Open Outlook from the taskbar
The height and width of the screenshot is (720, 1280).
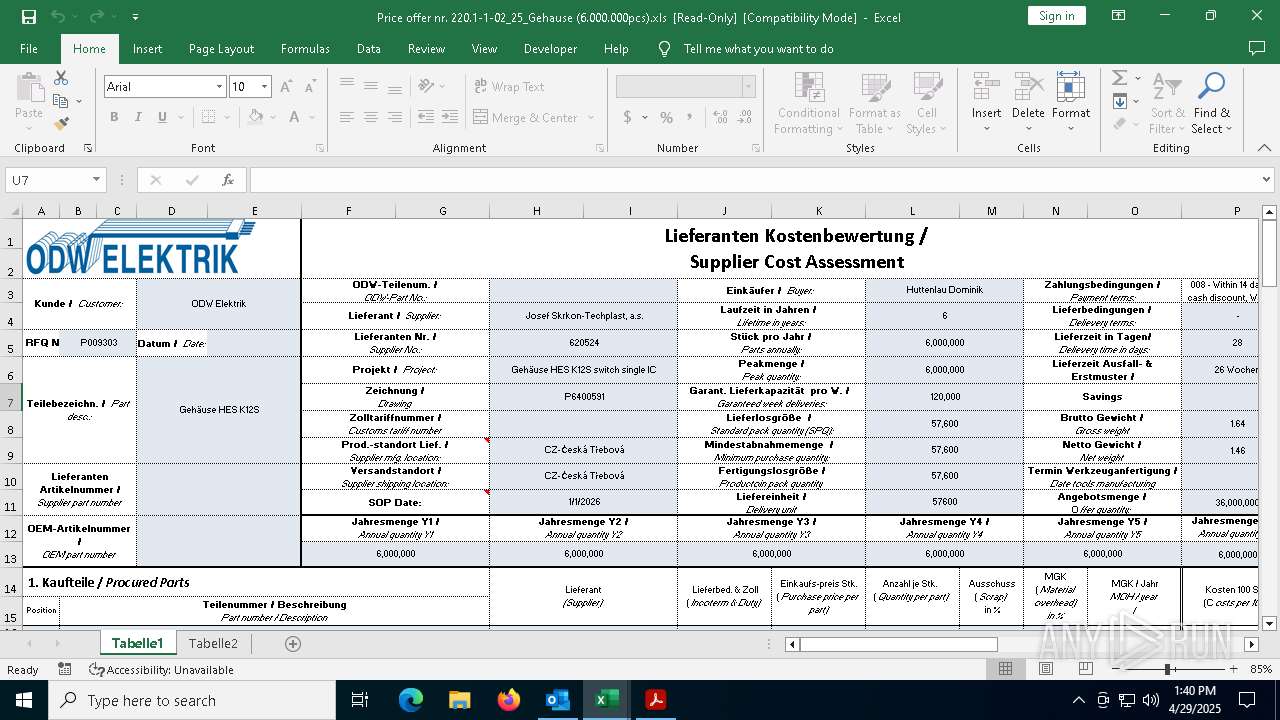[557, 700]
